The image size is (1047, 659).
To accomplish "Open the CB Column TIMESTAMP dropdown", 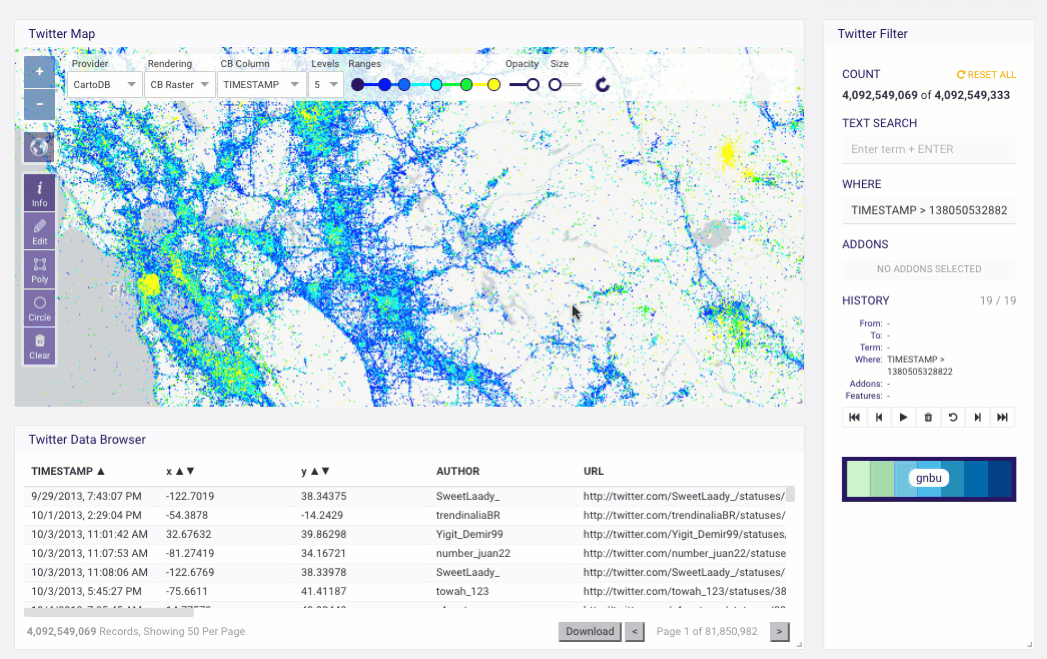I will pos(261,85).
